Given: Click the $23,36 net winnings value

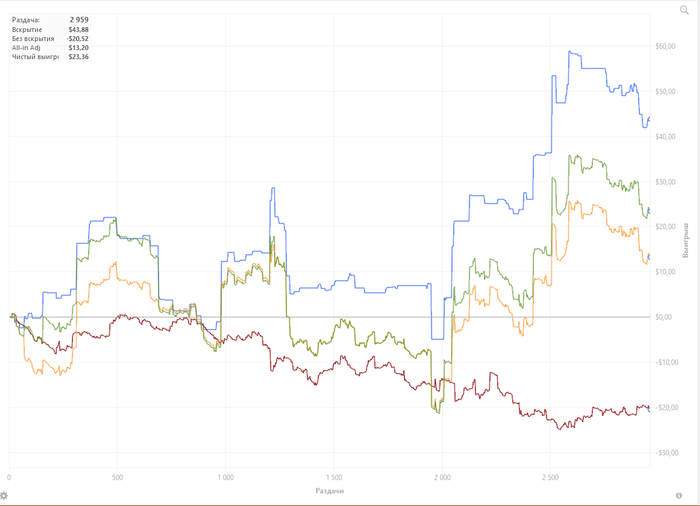Looking at the screenshot, I should coord(78,57).
